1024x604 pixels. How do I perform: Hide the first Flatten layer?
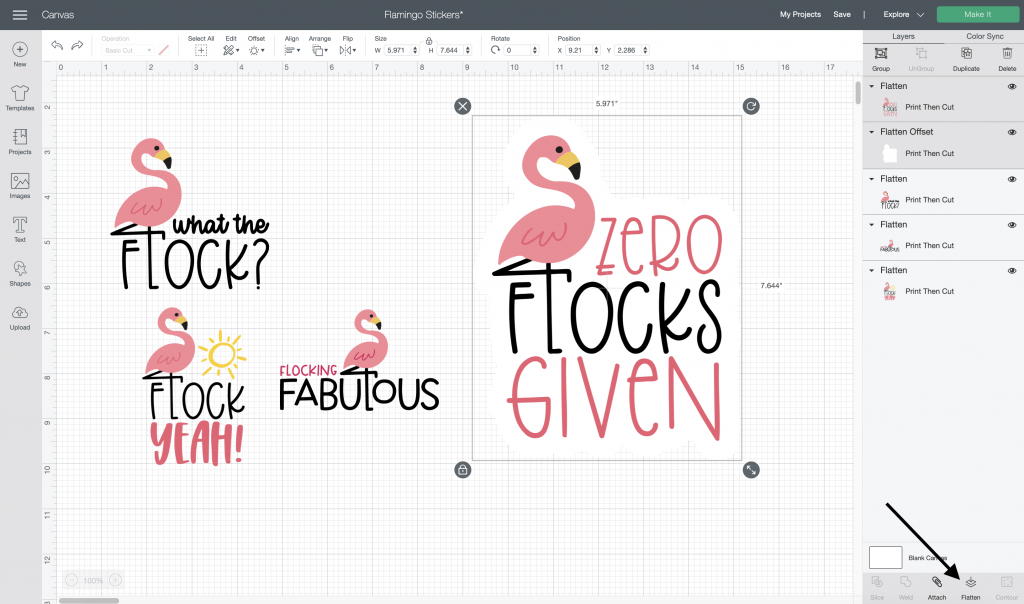point(1012,86)
